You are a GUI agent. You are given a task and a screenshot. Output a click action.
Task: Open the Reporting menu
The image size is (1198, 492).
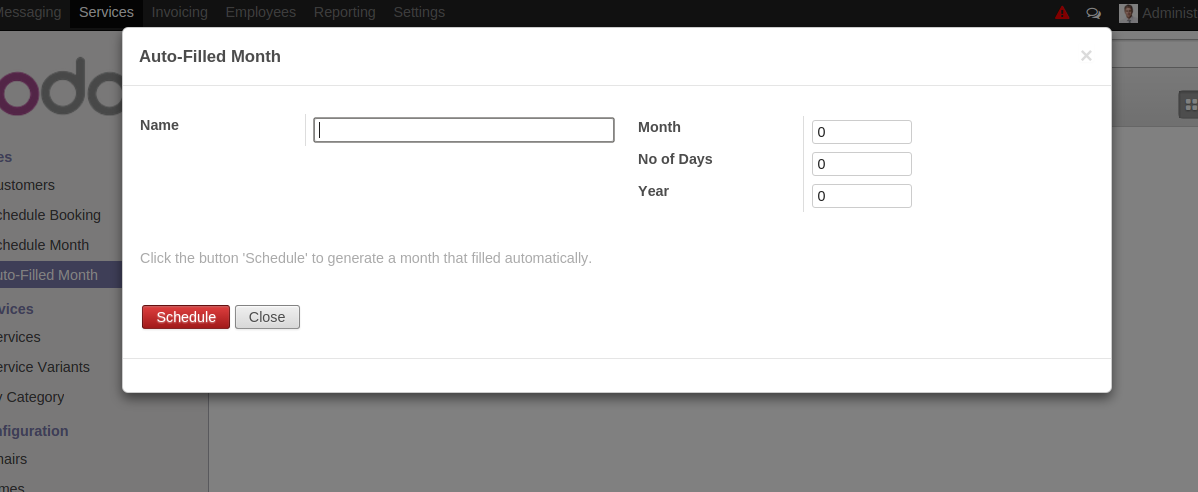click(345, 12)
